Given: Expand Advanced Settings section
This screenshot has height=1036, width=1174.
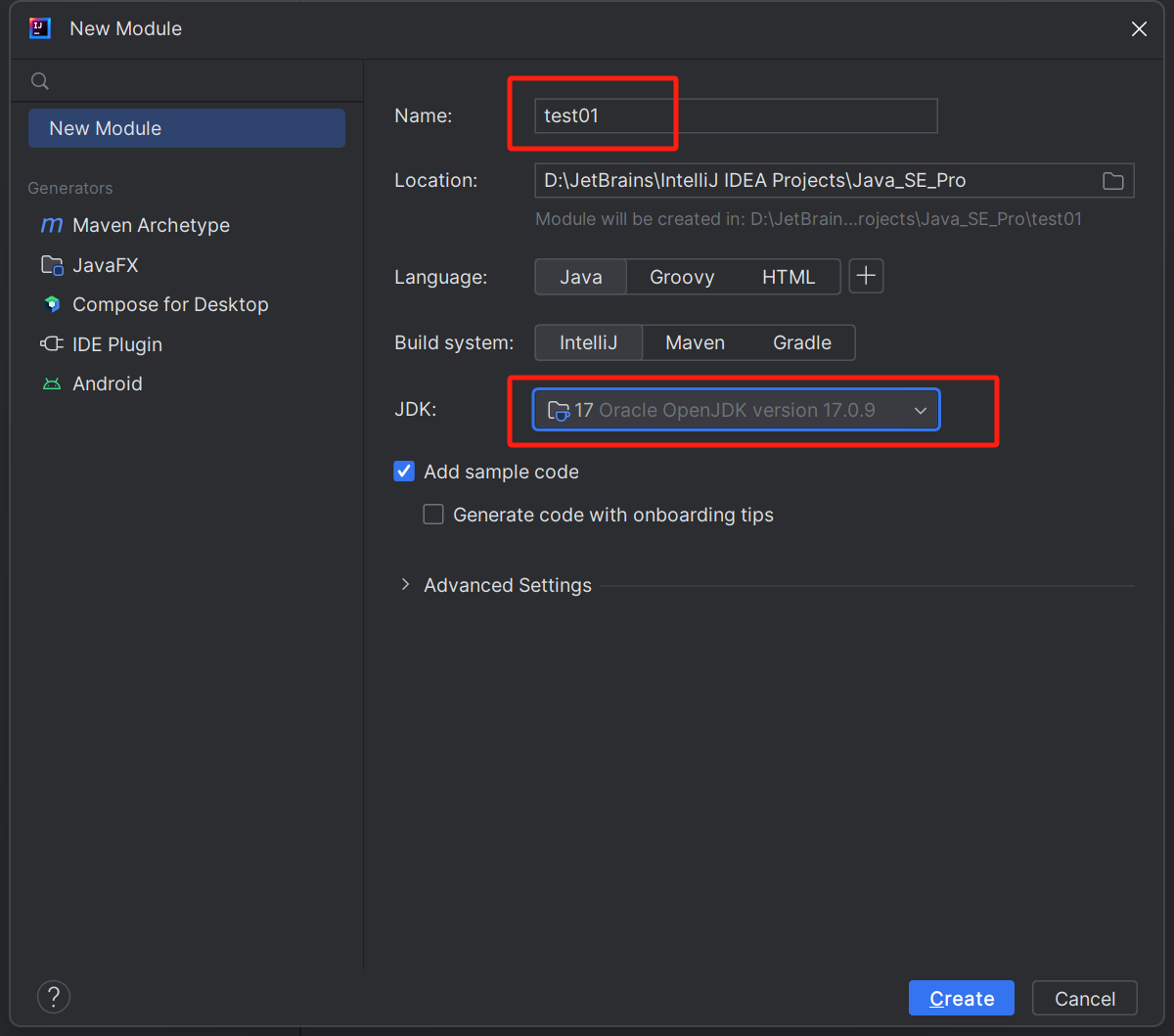Looking at the screenshot, I should (405, 585).
